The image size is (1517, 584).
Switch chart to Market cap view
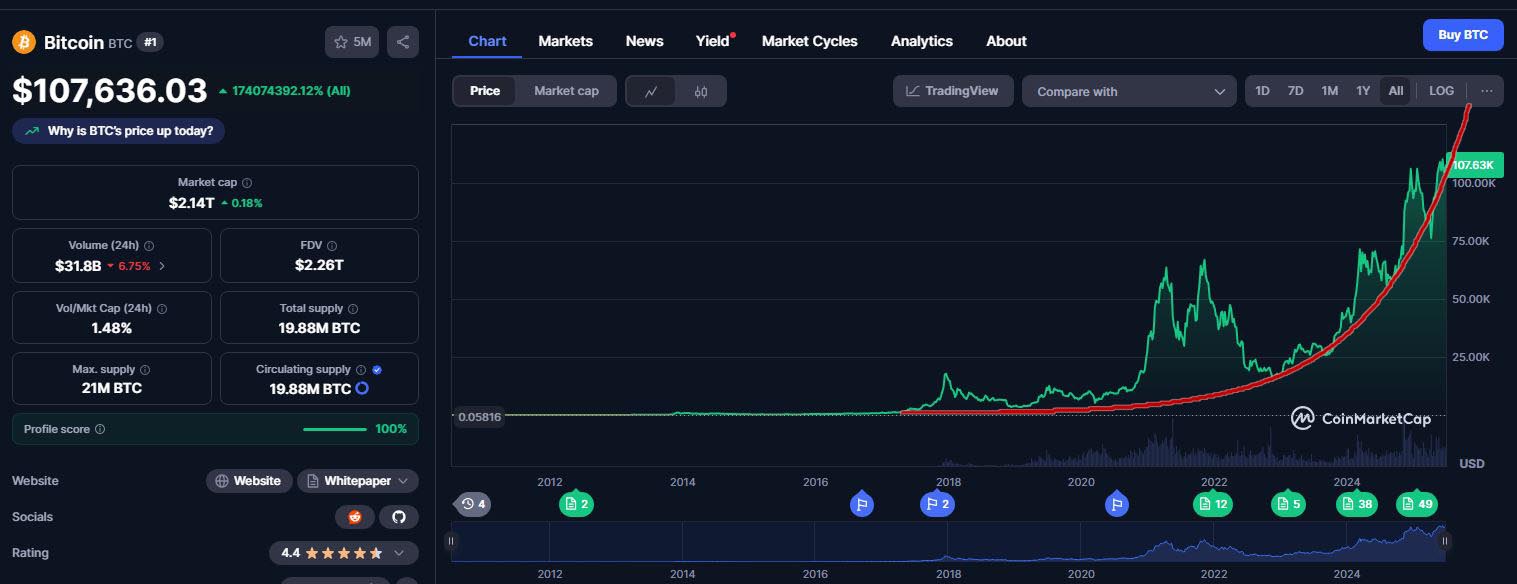(x=566, y=91)
